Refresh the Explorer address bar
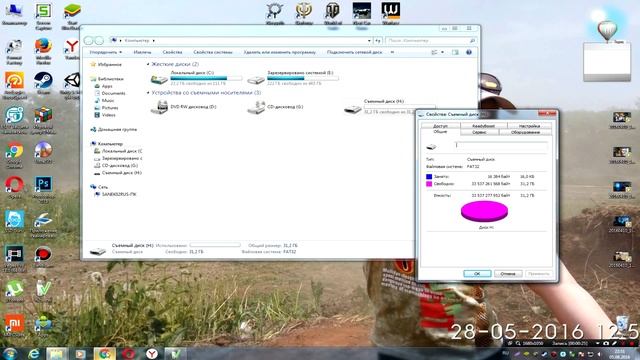 [x=378, y=41]
